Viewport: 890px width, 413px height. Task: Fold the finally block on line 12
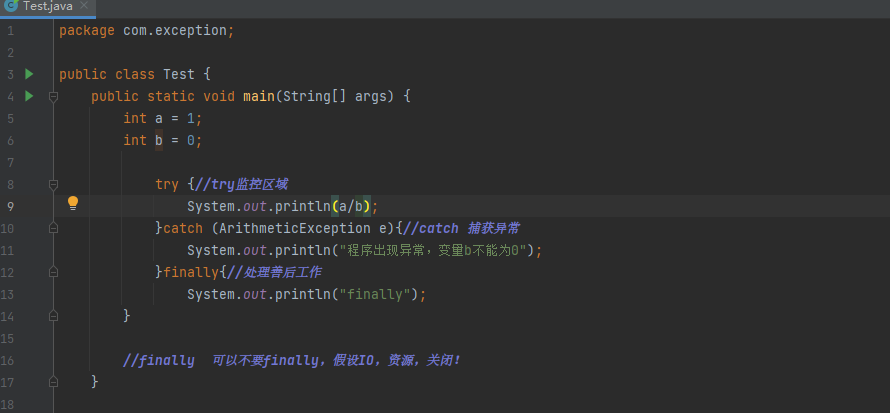54,272
